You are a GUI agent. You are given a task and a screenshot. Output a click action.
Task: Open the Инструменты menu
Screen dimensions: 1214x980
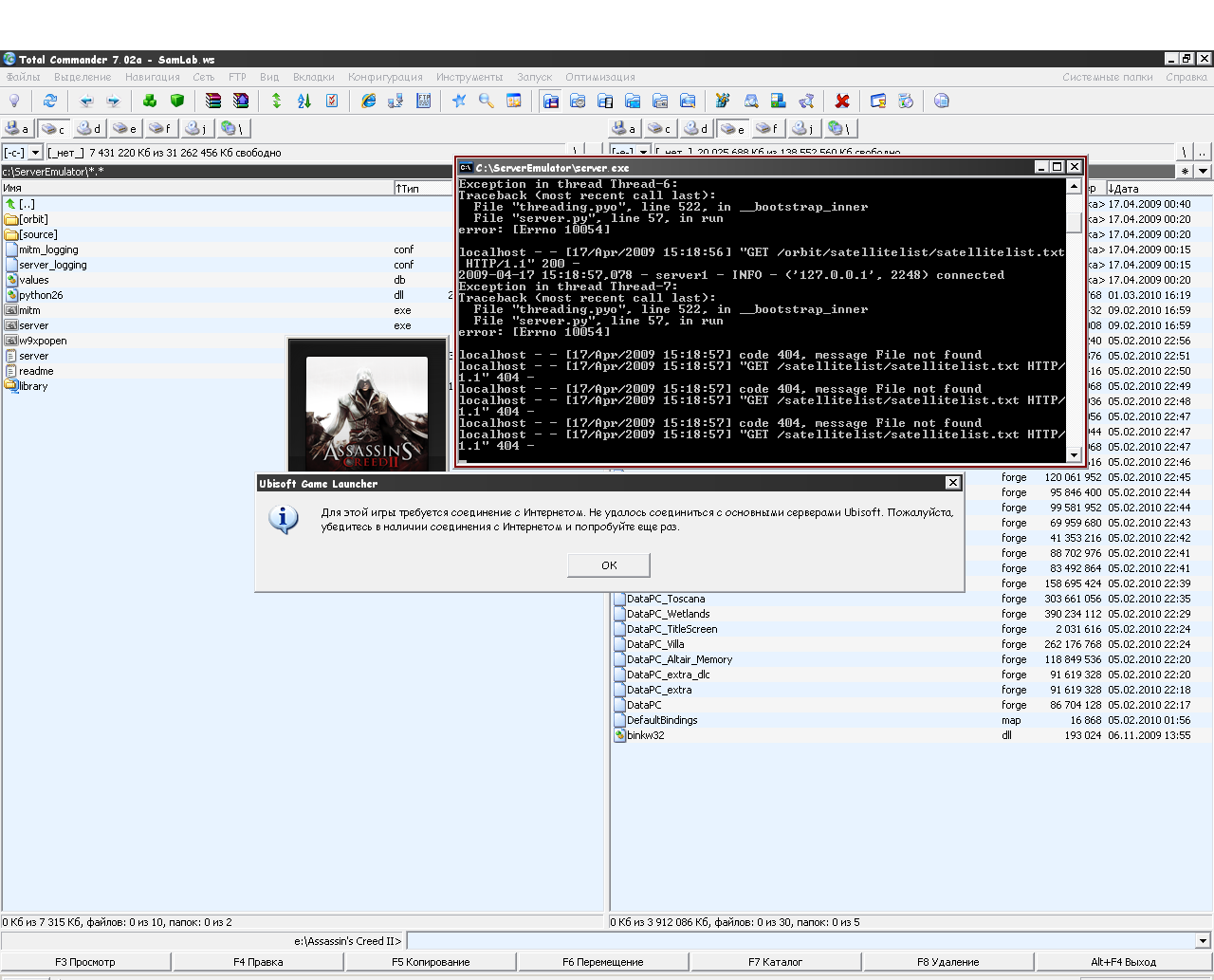pos(469,77)
